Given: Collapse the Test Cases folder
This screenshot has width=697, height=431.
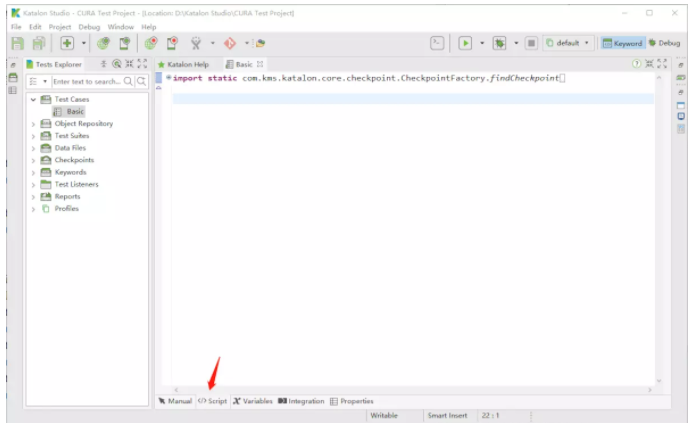Looking at the screenshot, I should pyautogui.click(x=33, y=100).
